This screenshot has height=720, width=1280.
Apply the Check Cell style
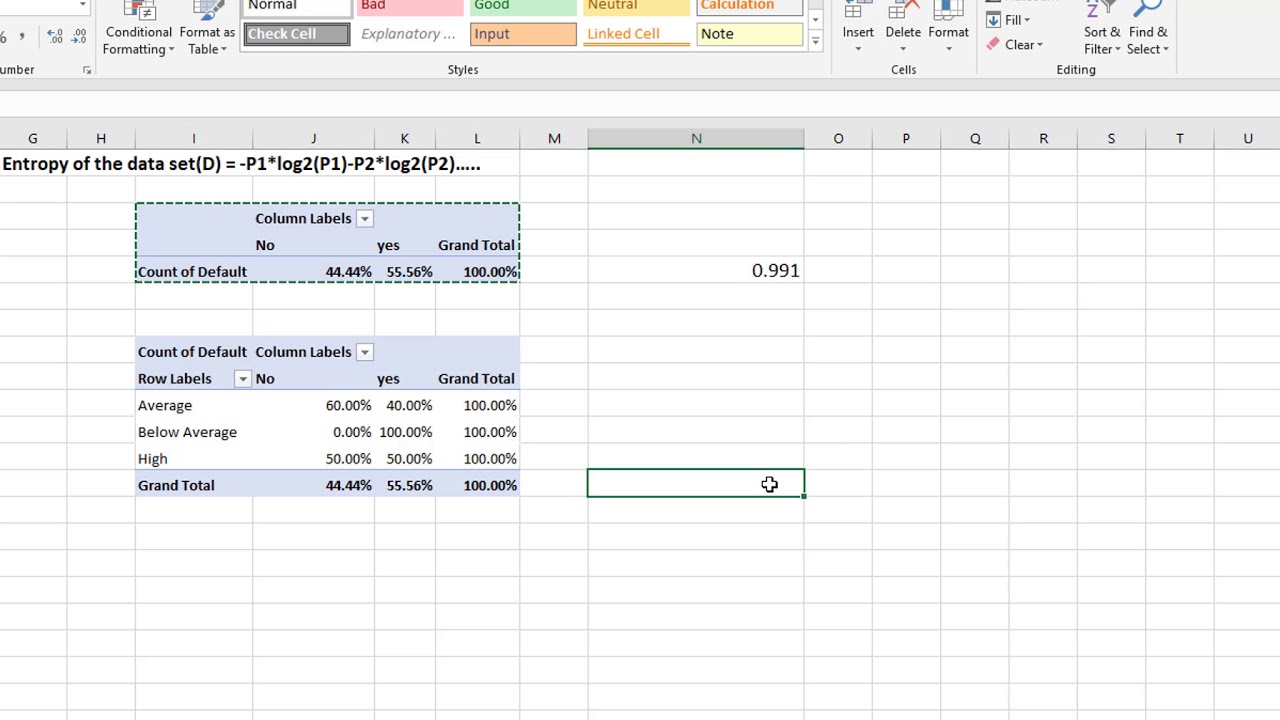click(297, 34)
